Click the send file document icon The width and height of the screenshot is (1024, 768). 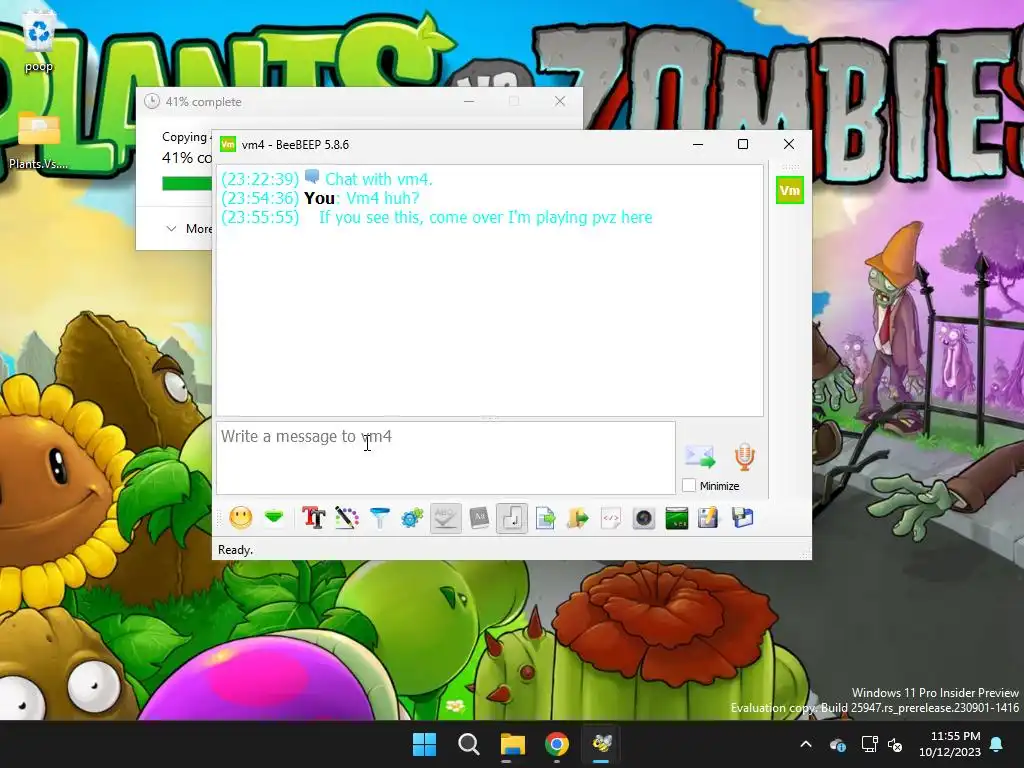(545, 518)
